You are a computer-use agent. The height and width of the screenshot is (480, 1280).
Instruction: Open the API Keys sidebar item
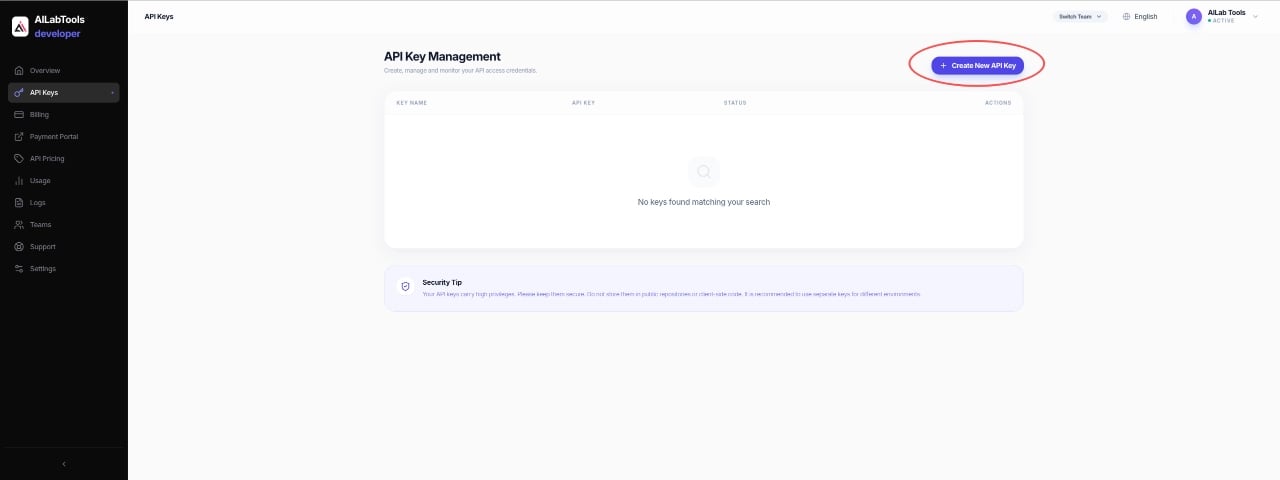coord(64,93)
